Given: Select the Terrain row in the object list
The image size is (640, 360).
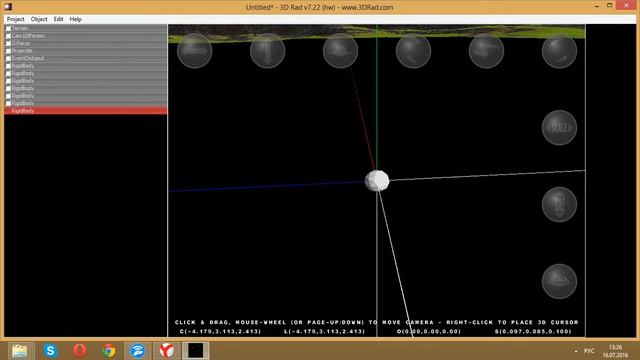Looking at the screenshot, I should click(x=86, y=29).
